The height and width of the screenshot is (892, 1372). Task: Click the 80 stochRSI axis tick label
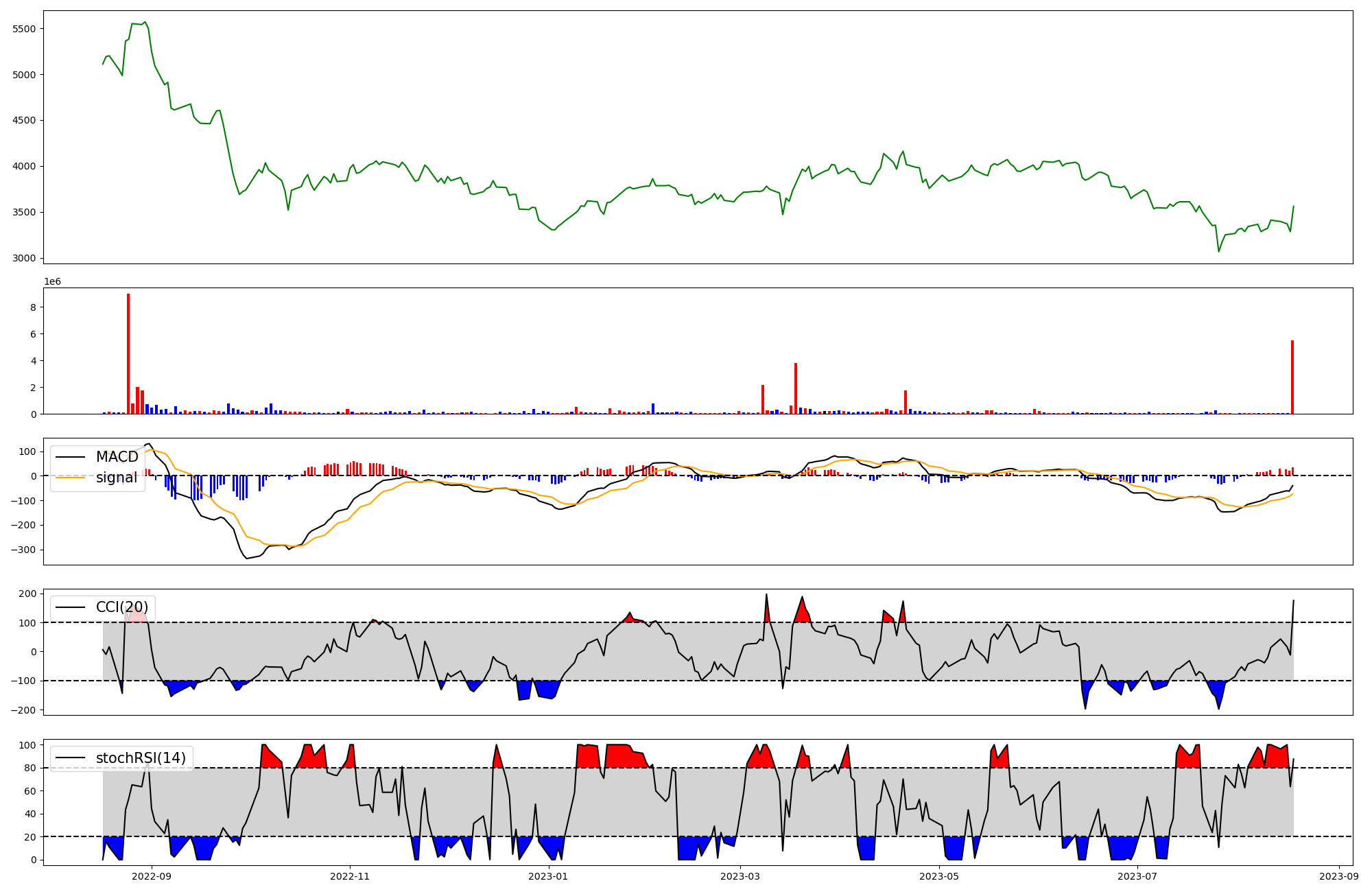[30, 768]
